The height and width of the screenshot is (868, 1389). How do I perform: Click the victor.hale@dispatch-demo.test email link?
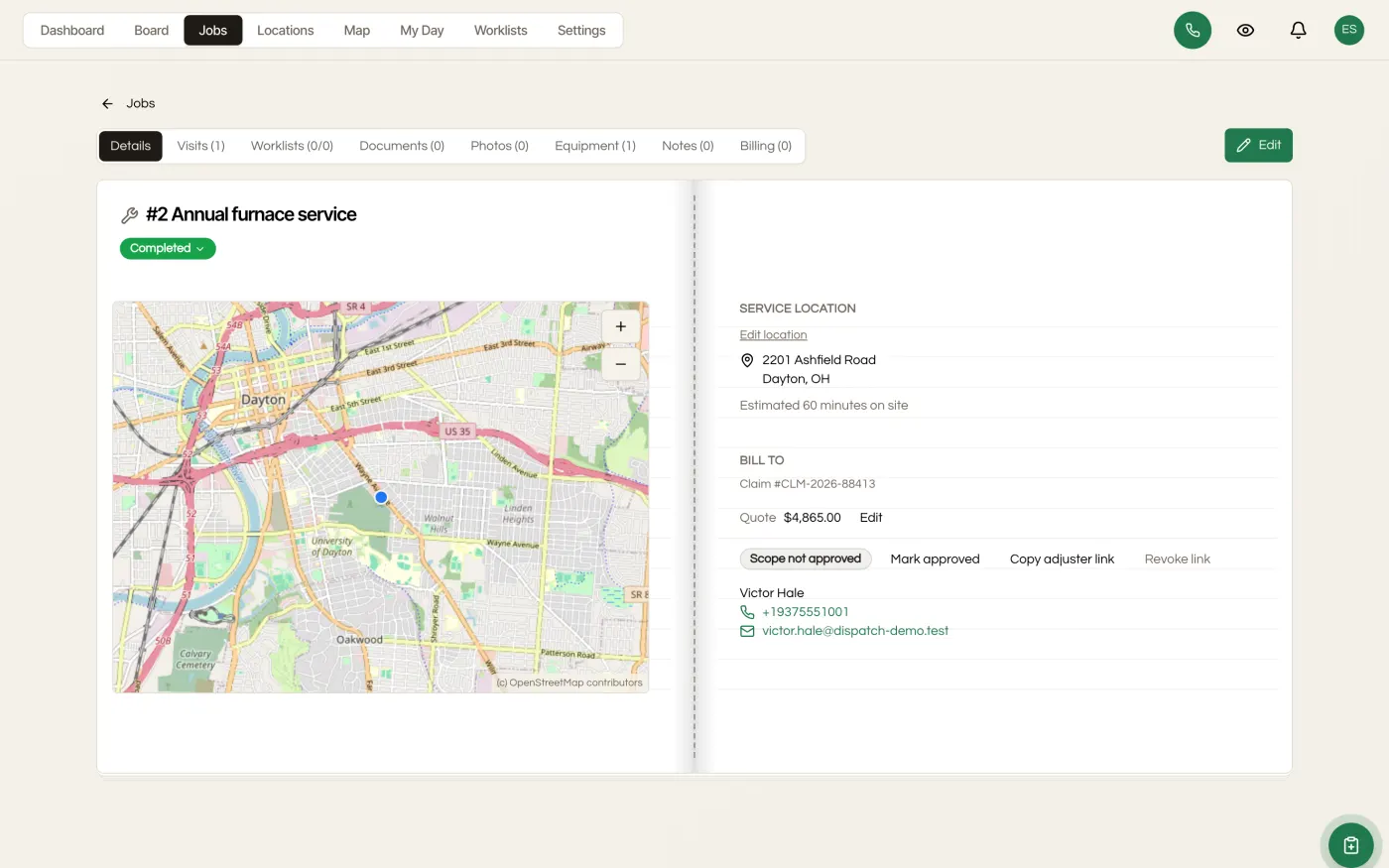(855, 631)
